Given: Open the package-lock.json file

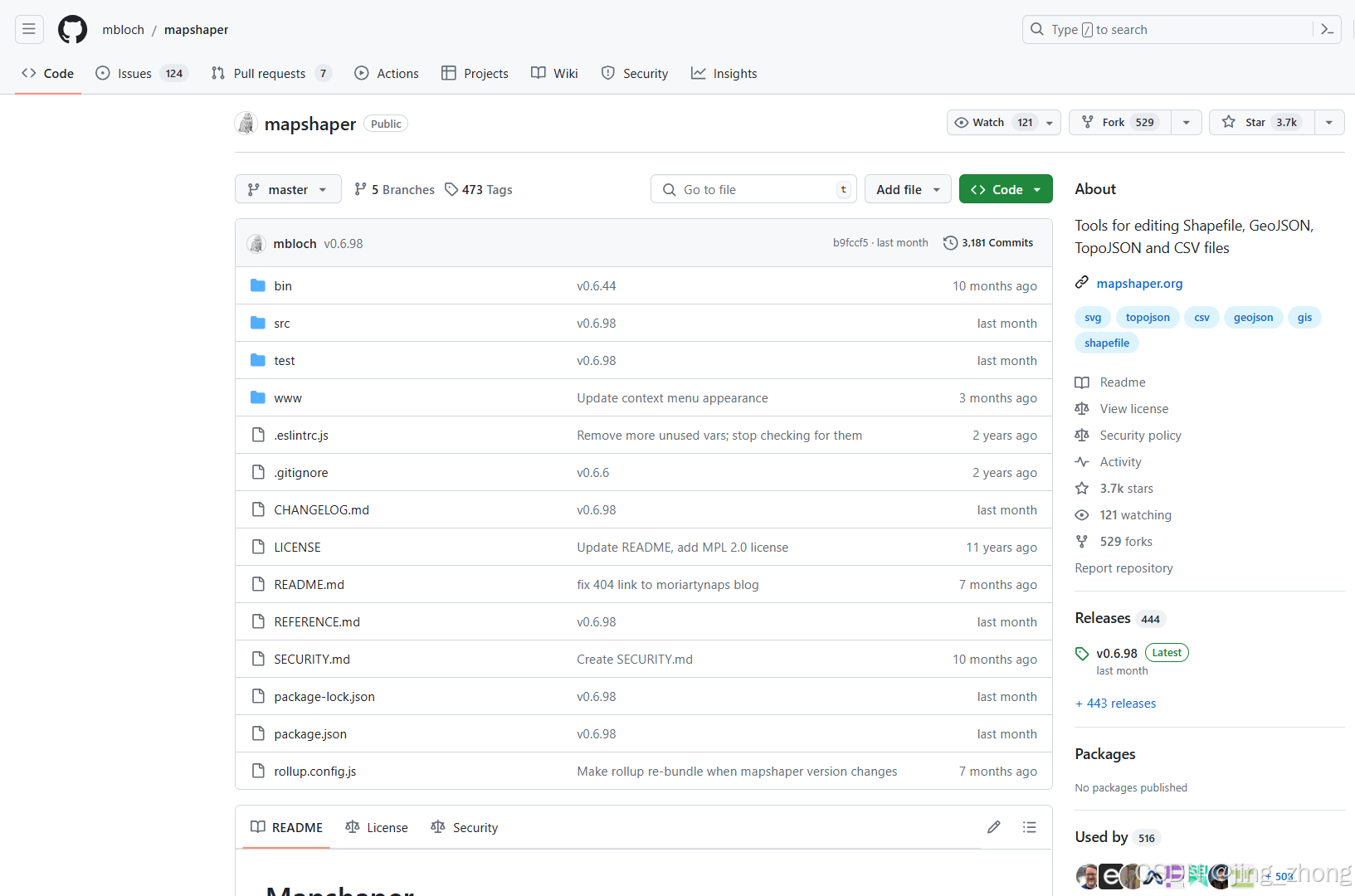Looking at the screenshot, I should click(324, 697).
